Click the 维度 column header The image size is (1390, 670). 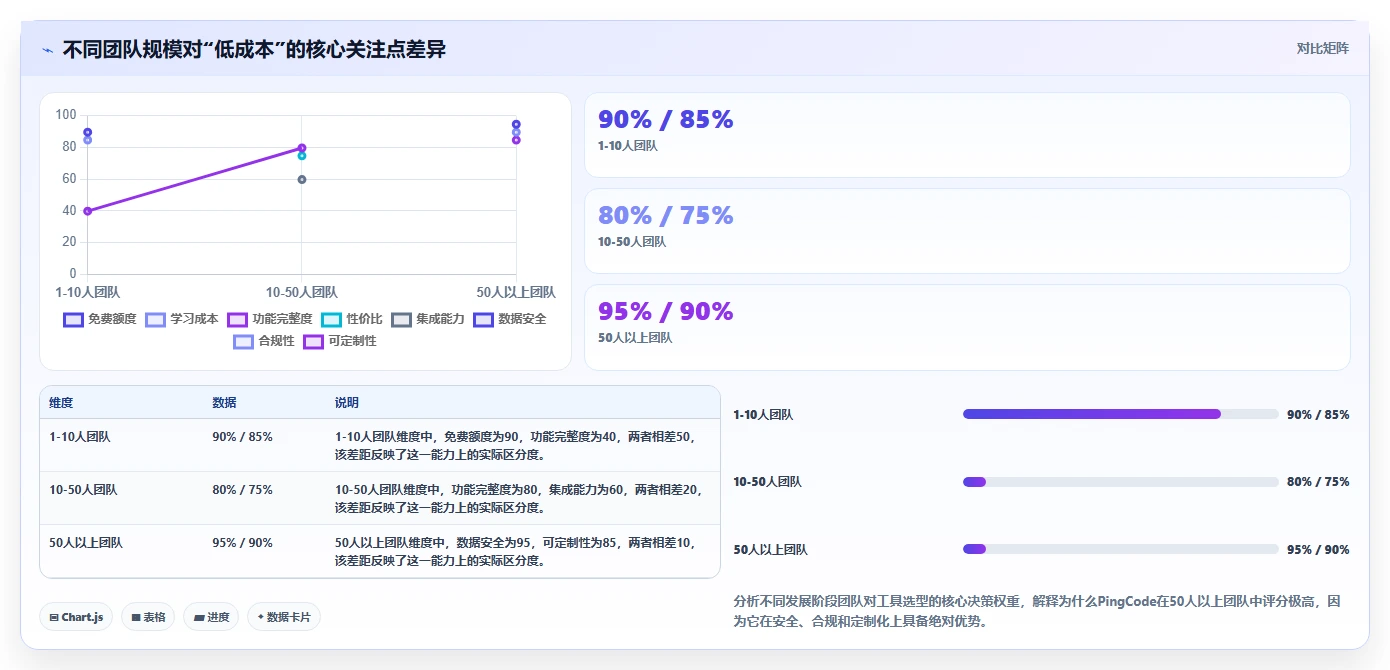click(61, 402)
